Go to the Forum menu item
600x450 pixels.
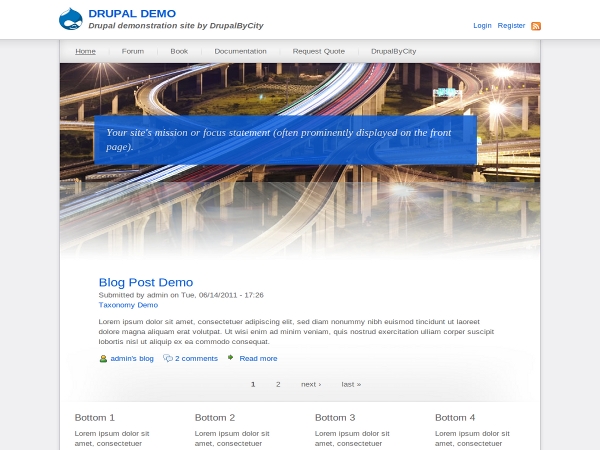point(133,51)
